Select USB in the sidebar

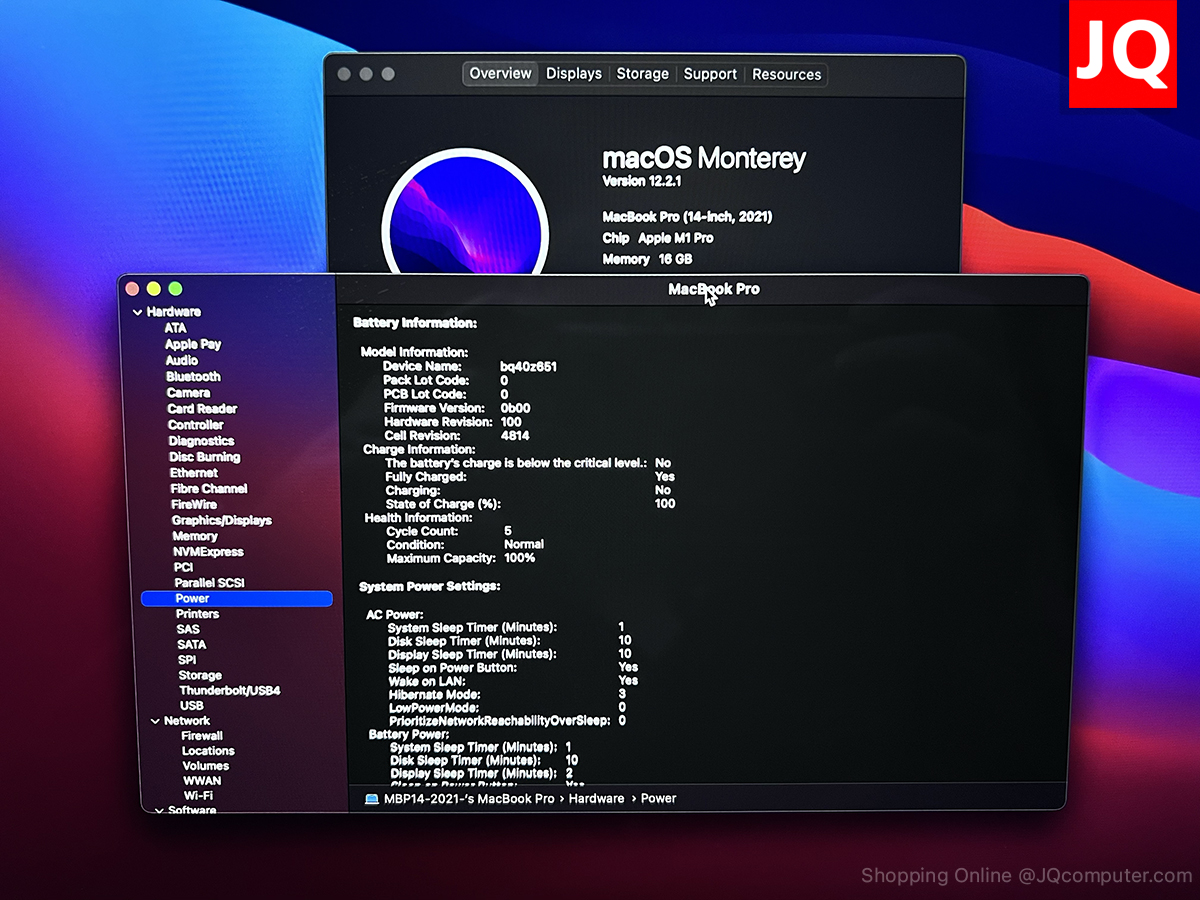[x=191, y=706]
